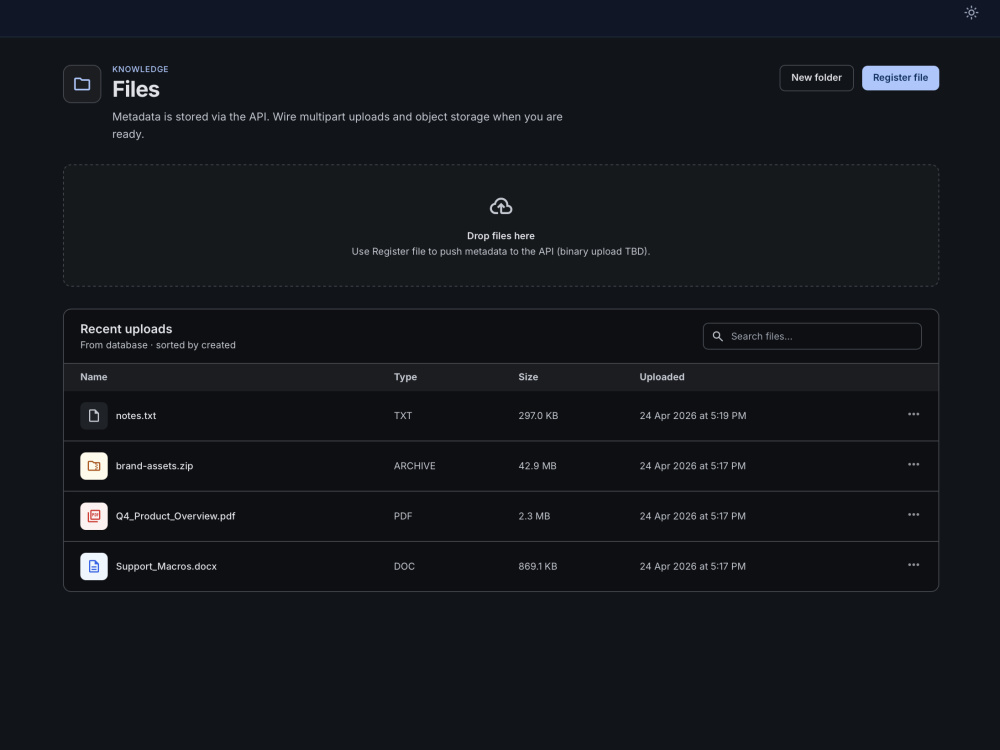Select the notes.txt file name

[136, 416]
